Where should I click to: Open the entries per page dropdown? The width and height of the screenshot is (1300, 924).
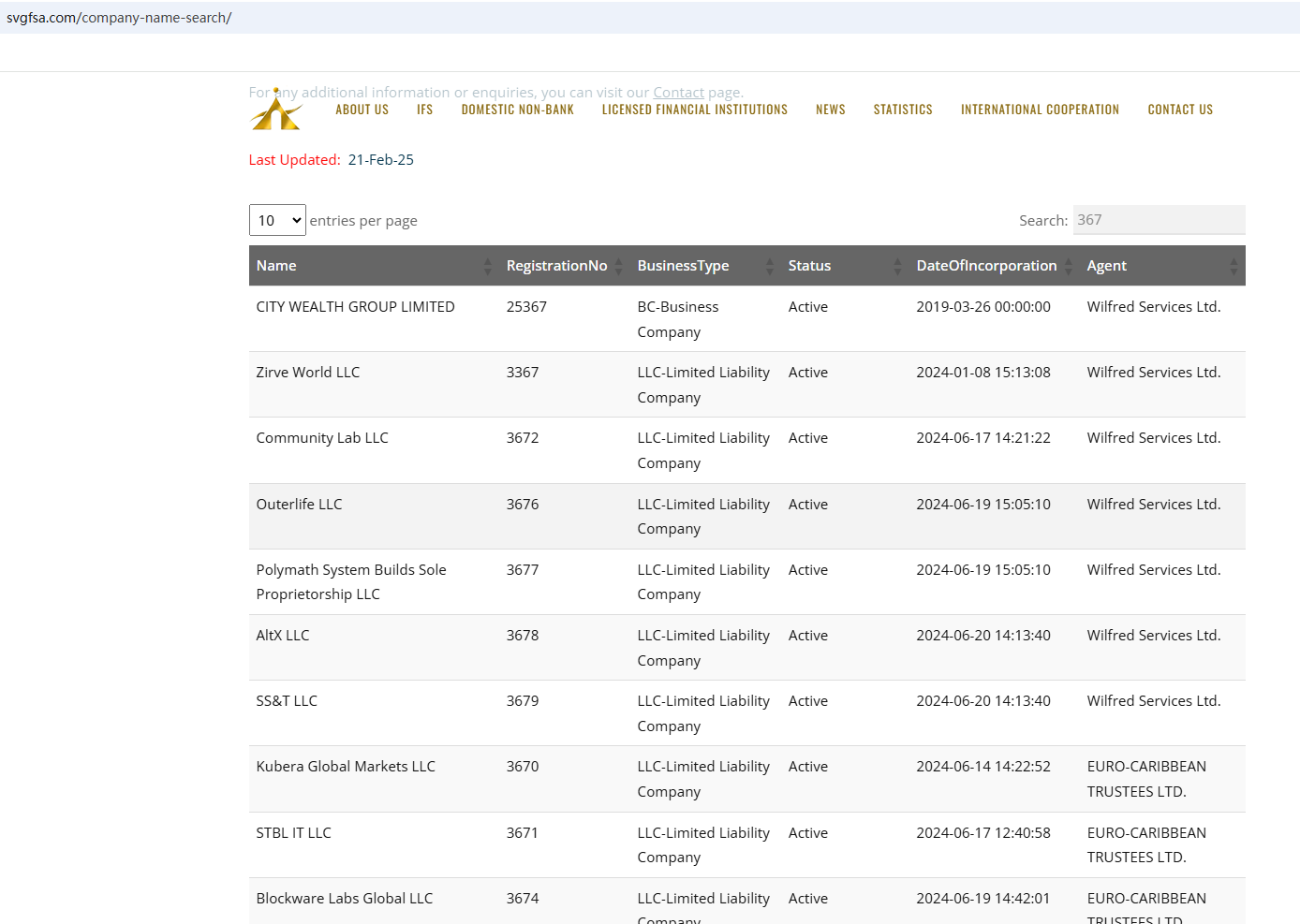pos(277,221)
